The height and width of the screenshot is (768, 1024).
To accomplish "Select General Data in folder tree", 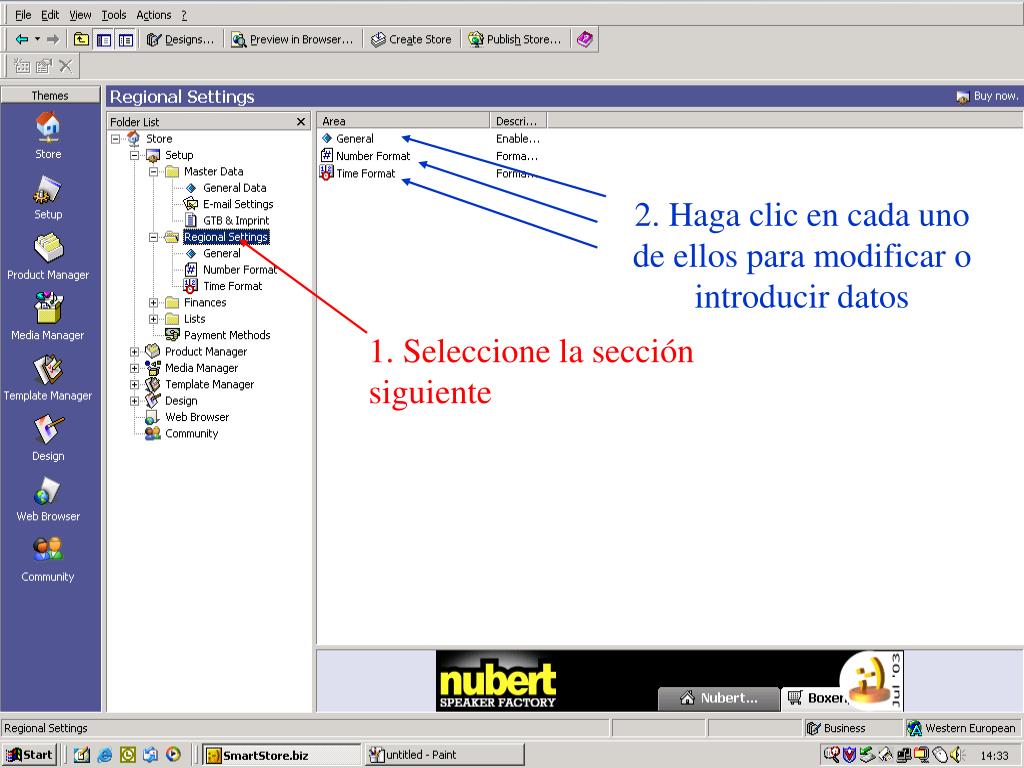I will 234,188.
